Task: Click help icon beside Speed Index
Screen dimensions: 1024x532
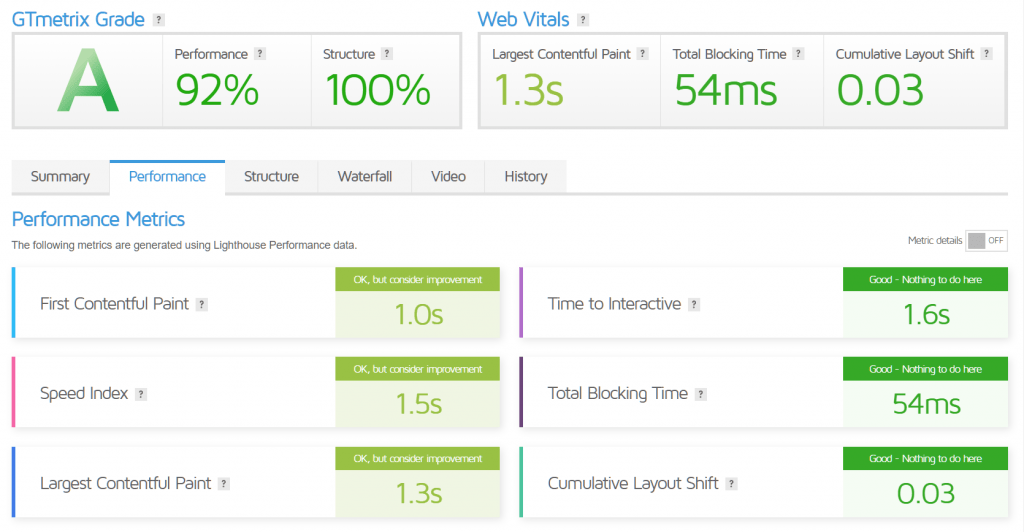Action: click(141, 394)
